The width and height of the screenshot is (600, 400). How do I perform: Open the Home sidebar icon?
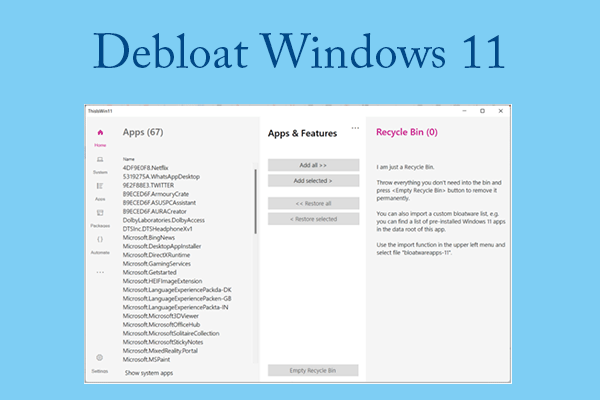click(x=100, y=132)
